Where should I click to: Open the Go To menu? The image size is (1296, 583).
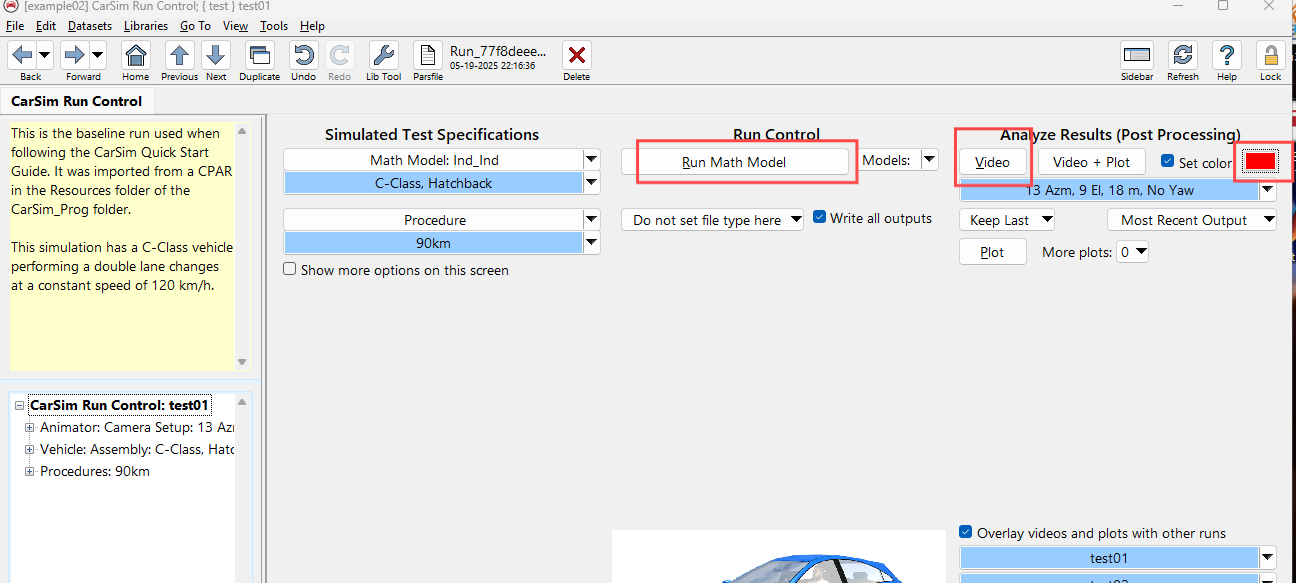coord(196,26)
